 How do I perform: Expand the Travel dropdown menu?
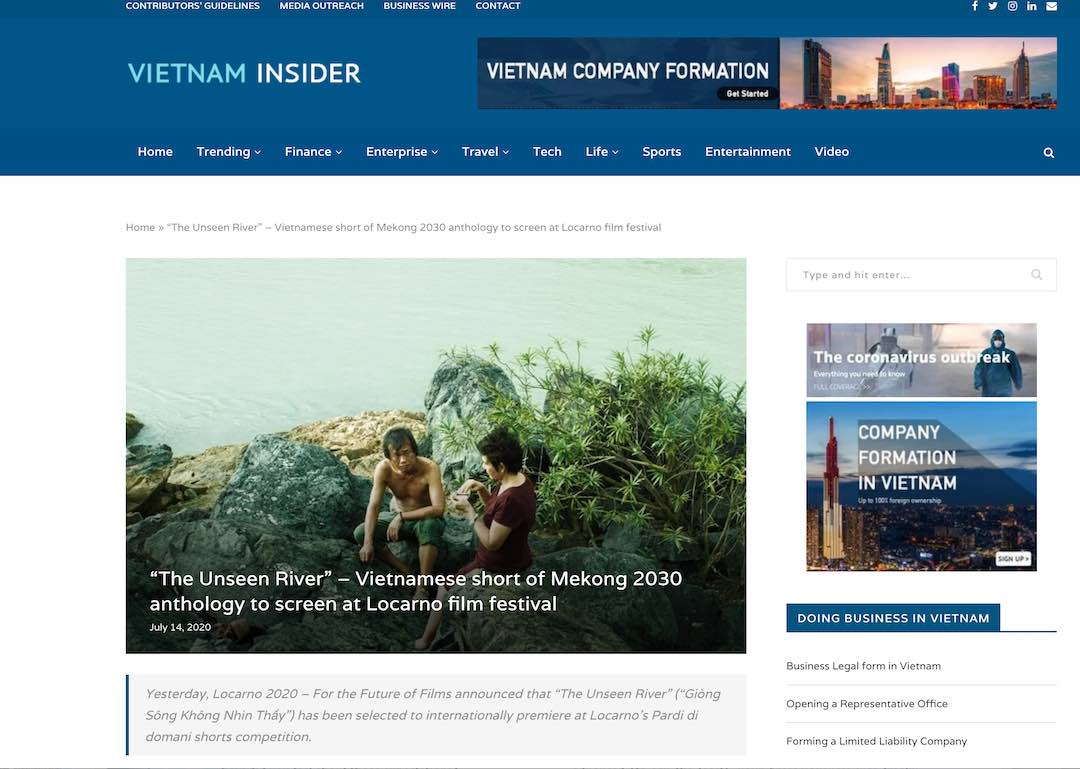tap(486, 152)
